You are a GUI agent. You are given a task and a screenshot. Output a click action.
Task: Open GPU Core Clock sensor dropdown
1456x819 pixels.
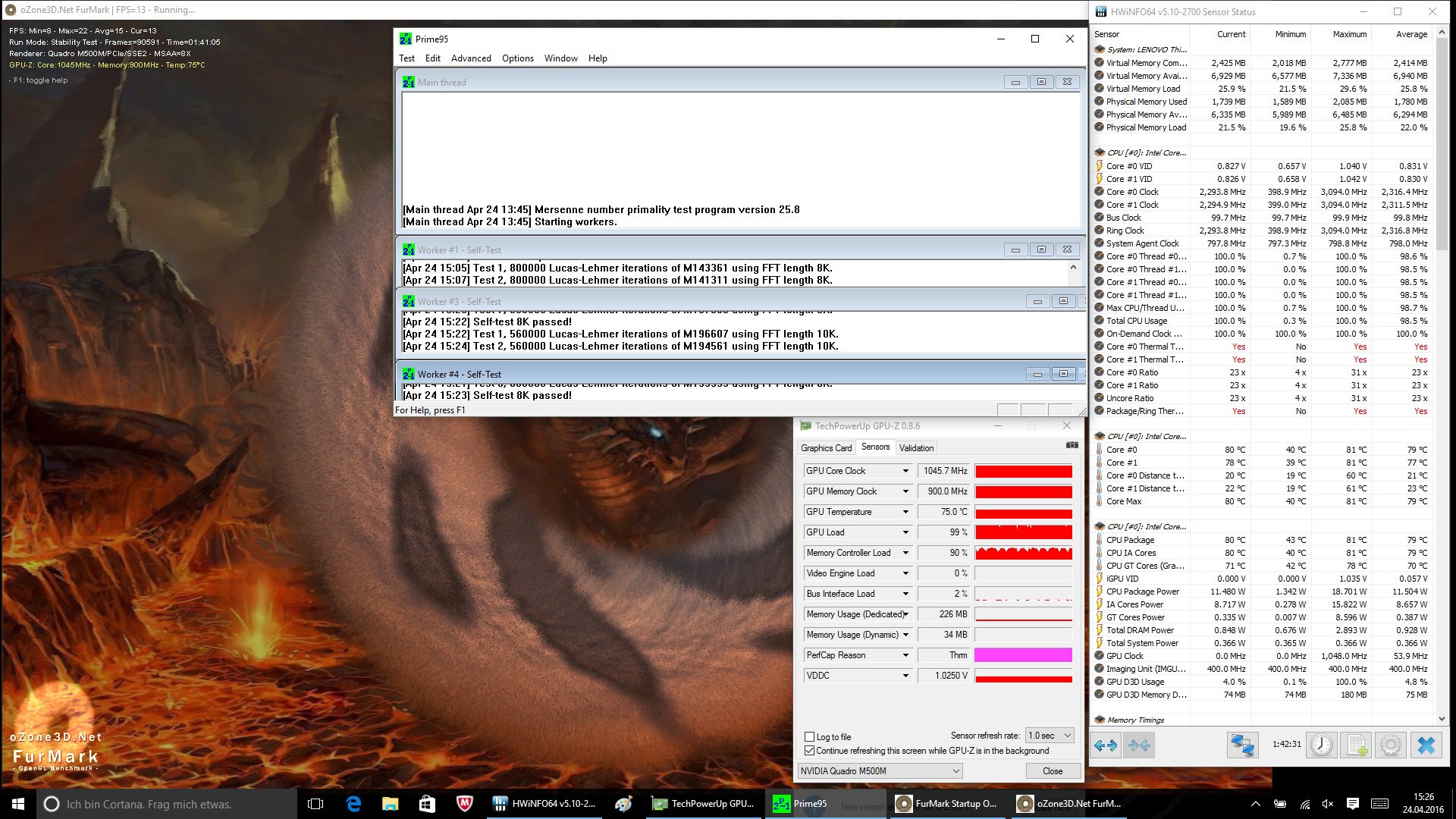[905, 471]
